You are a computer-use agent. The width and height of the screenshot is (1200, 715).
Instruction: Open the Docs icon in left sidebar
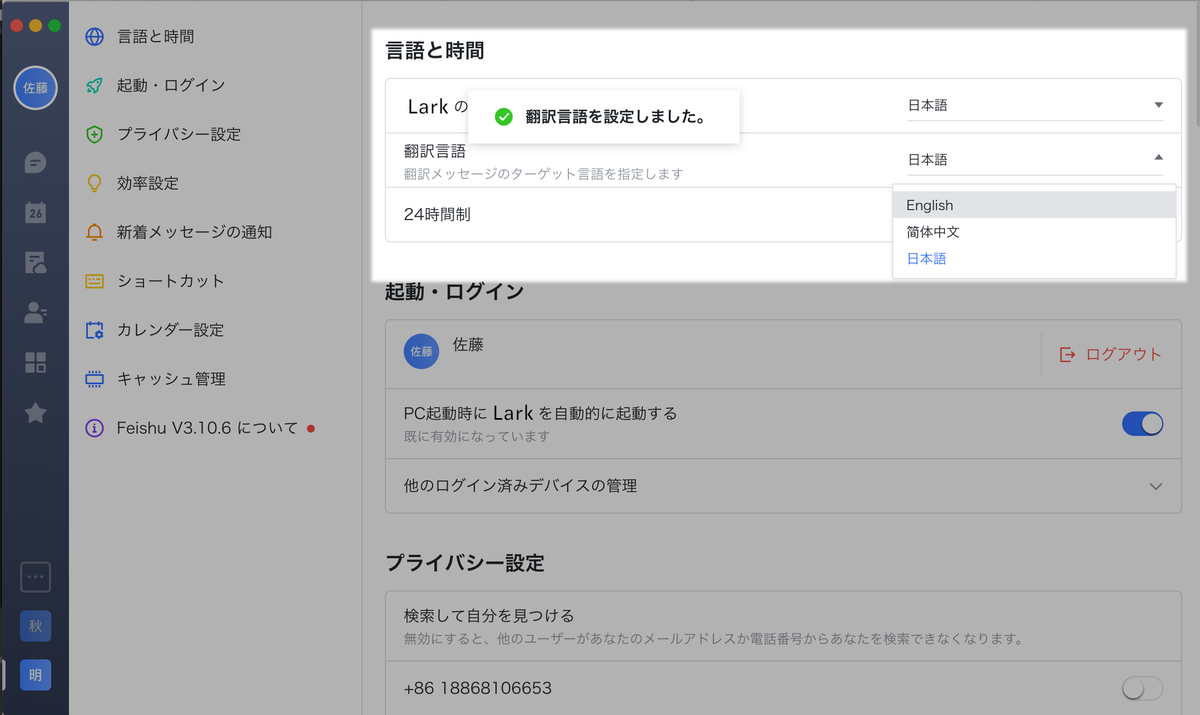(35, 262)
